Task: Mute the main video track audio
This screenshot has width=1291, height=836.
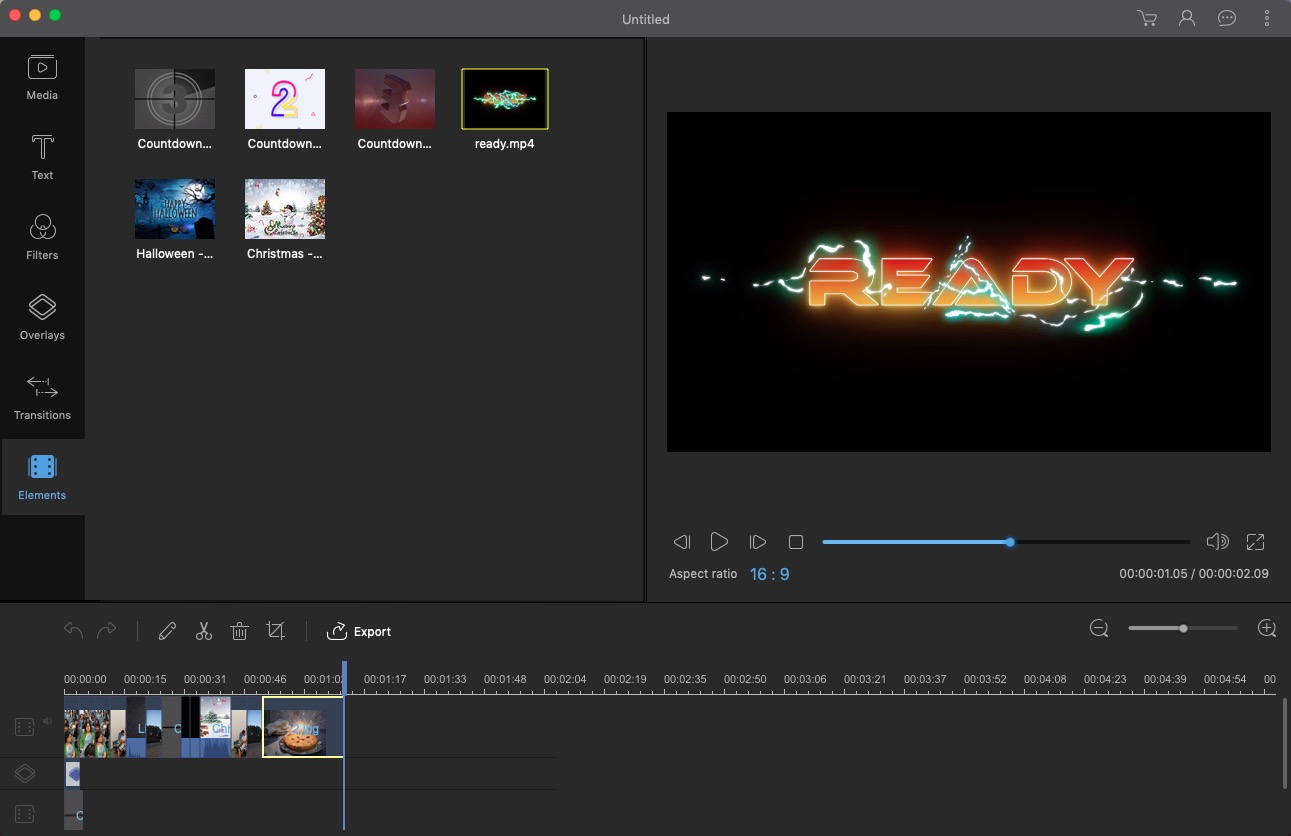Action: point(46,720)
